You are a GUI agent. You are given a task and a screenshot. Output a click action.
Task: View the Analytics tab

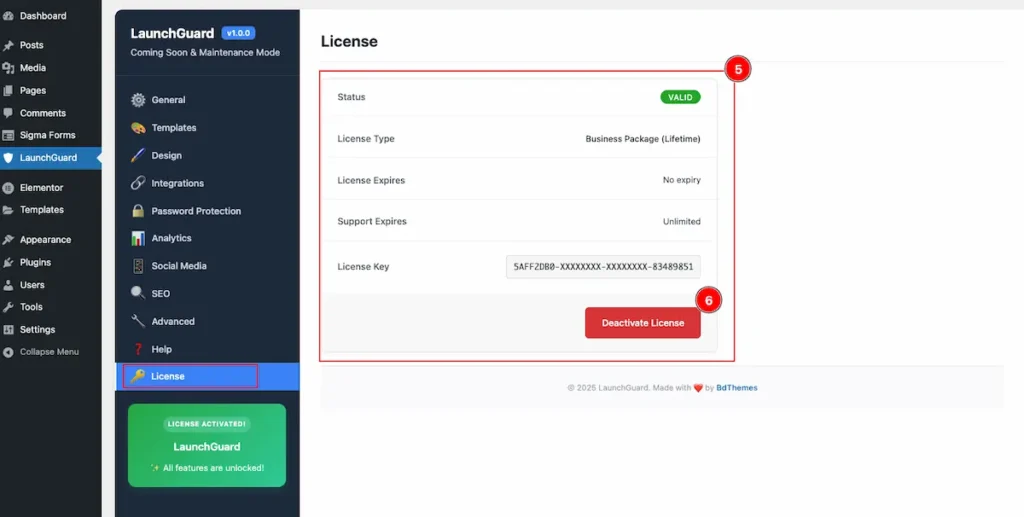pos(207,238)
